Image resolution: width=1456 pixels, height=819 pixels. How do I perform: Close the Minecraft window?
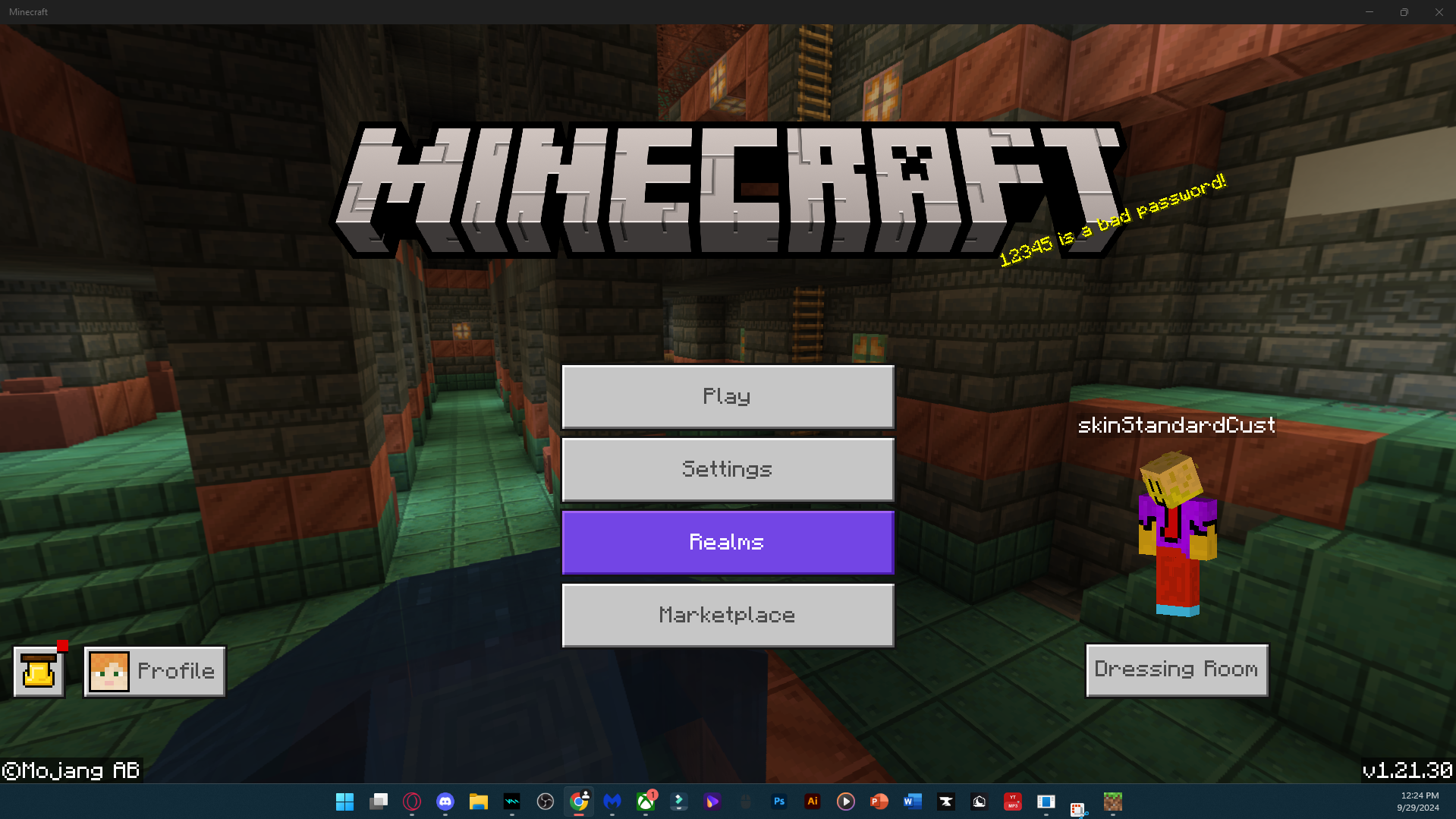pyautogui.click(x=1439, y=12)
